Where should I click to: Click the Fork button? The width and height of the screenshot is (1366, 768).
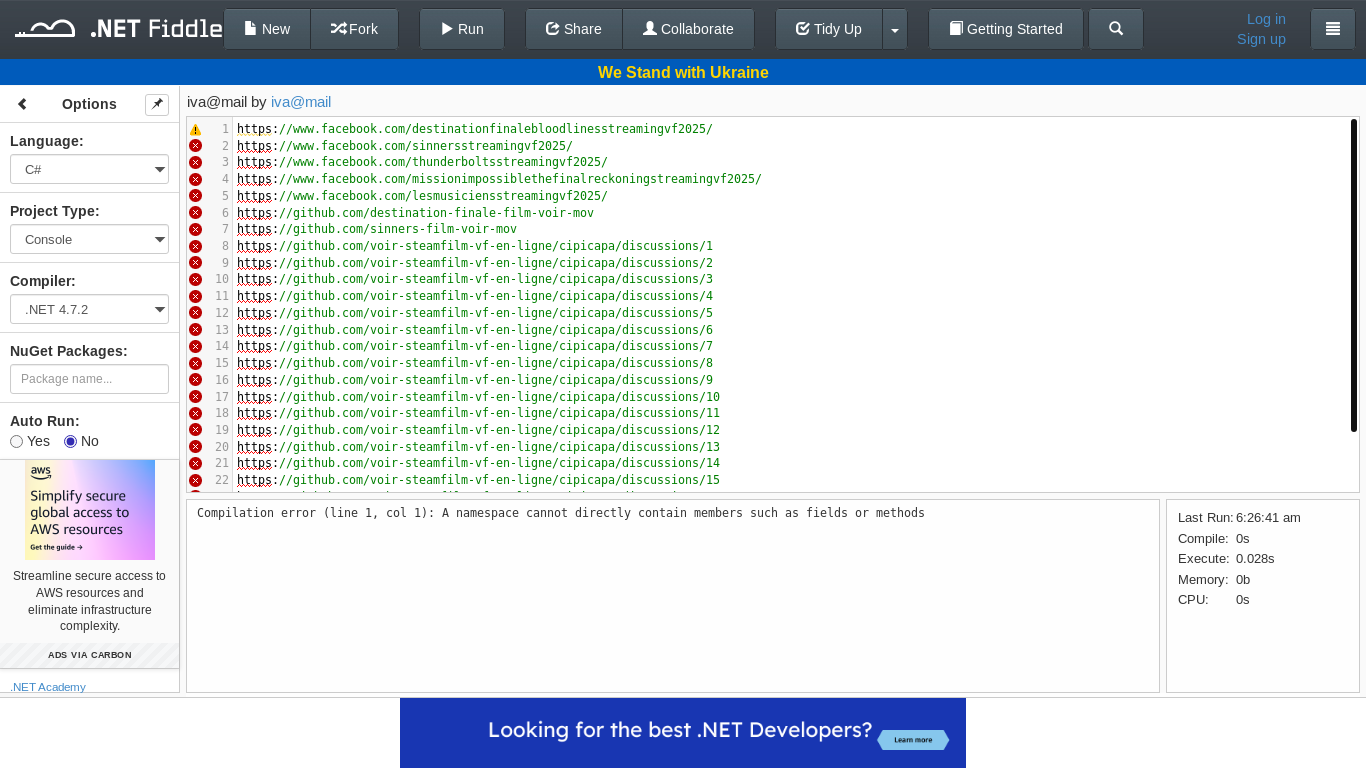[x=354, y=29]
